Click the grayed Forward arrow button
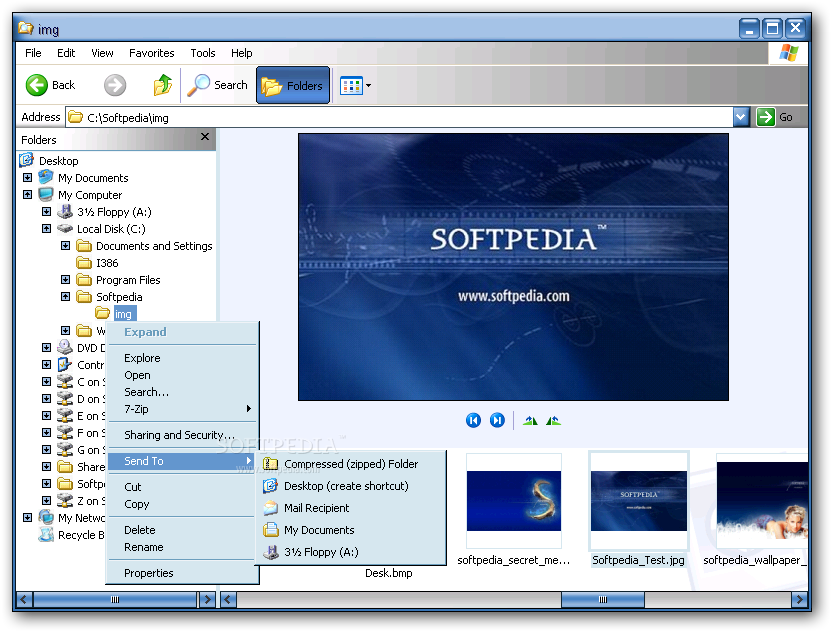Screen dimensions: 832x632 coord(115,85)
